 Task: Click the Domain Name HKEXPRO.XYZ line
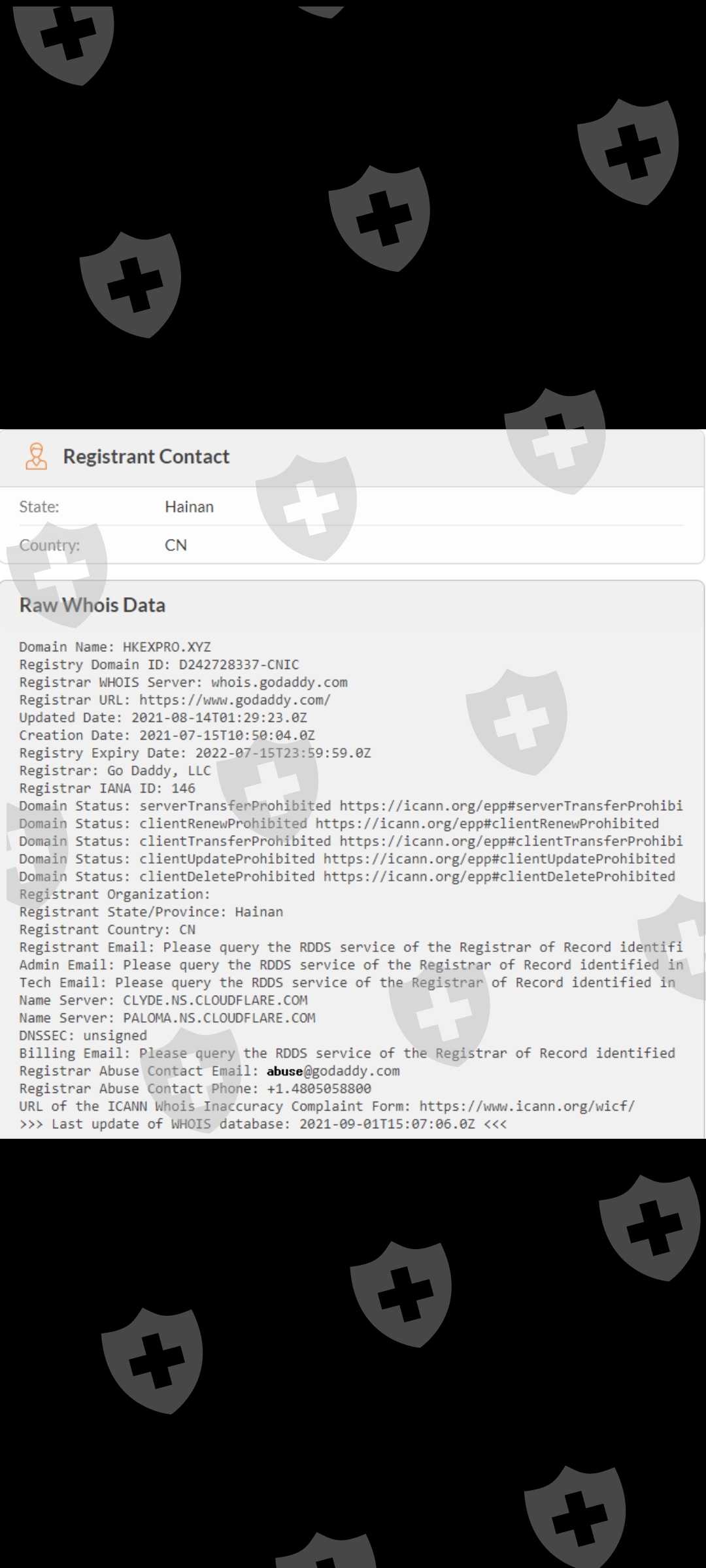click(115, 647)
